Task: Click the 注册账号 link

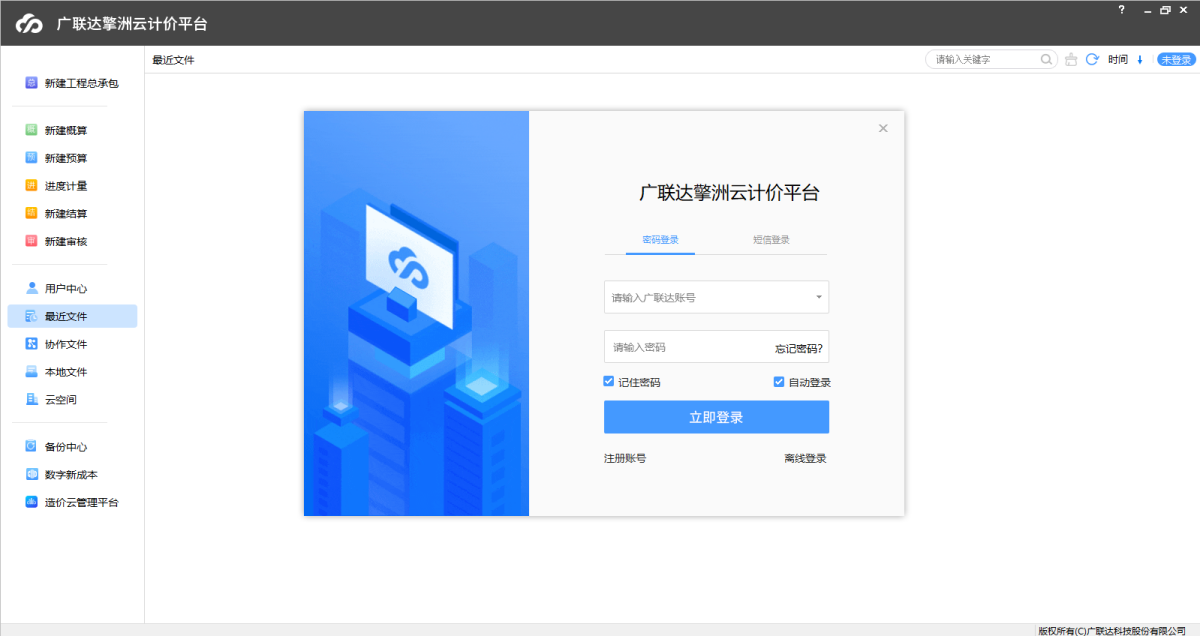Action: pos(625,459)
